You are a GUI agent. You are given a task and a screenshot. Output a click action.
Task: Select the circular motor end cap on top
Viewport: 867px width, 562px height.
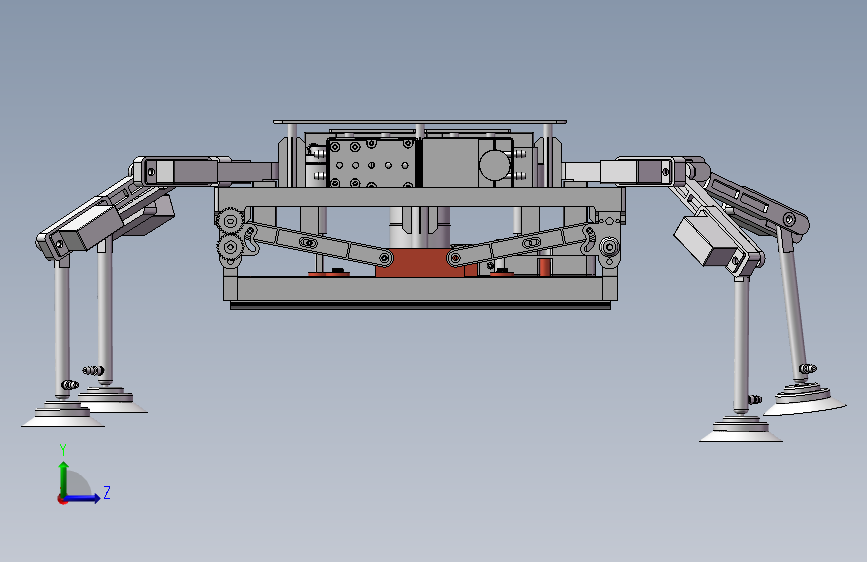494,164
